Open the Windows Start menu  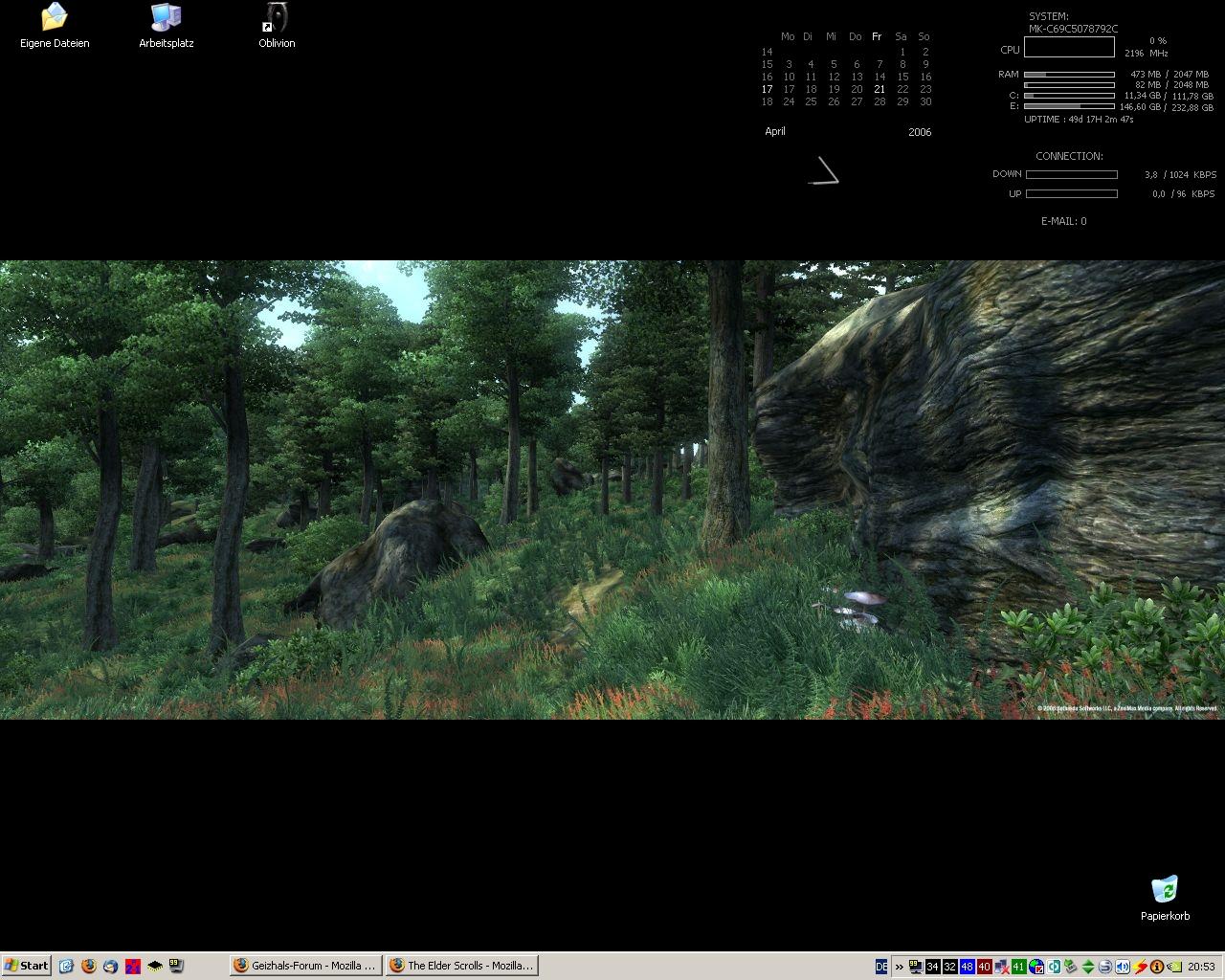26,966
